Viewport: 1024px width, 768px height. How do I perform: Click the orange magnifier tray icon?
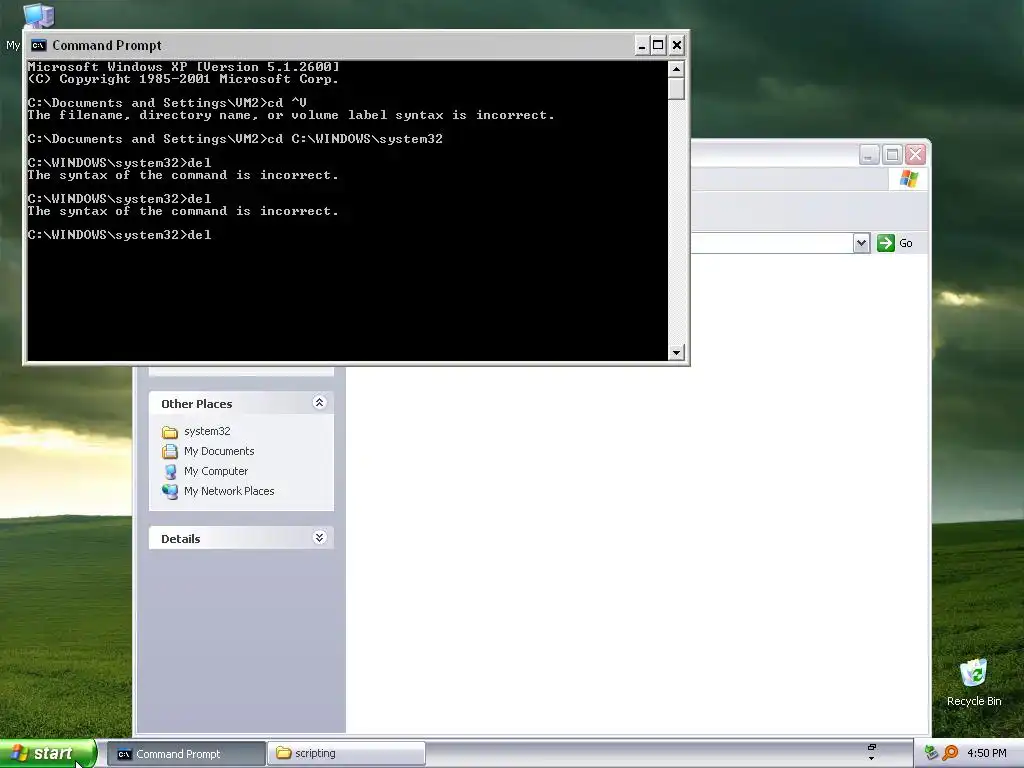[x=950, y=753]
